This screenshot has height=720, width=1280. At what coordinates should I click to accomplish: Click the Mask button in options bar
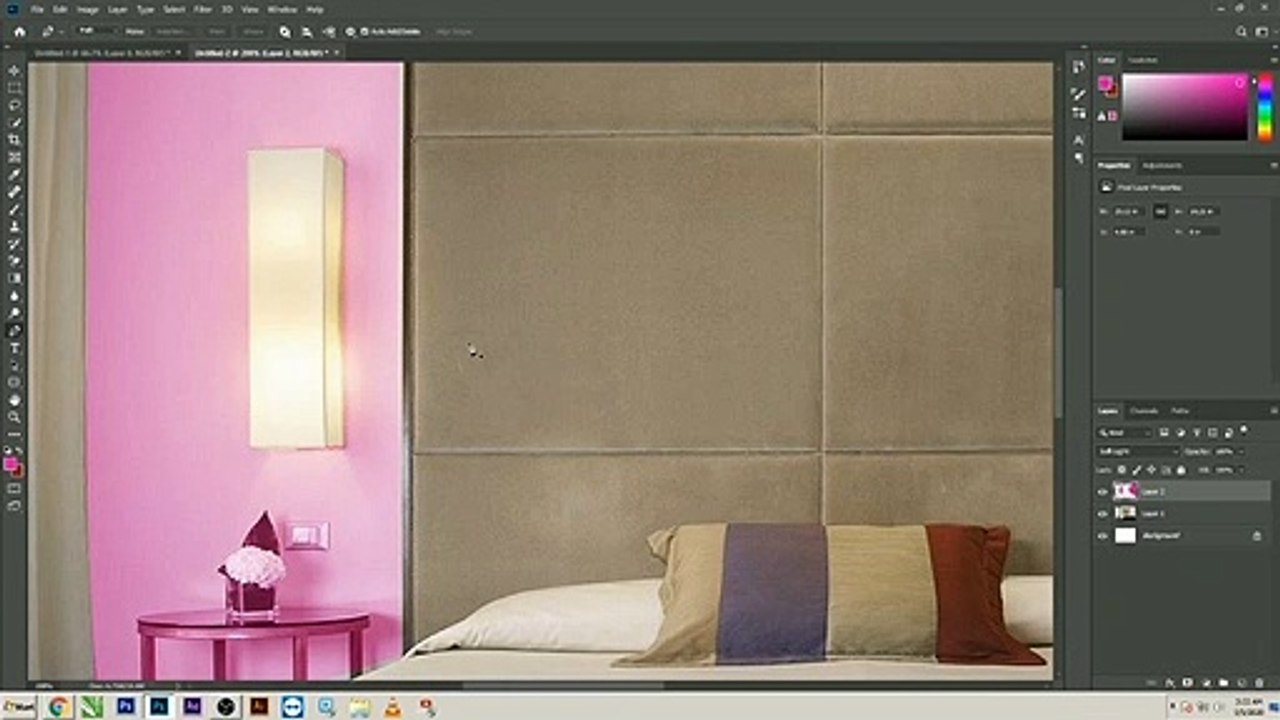point(217,32)
